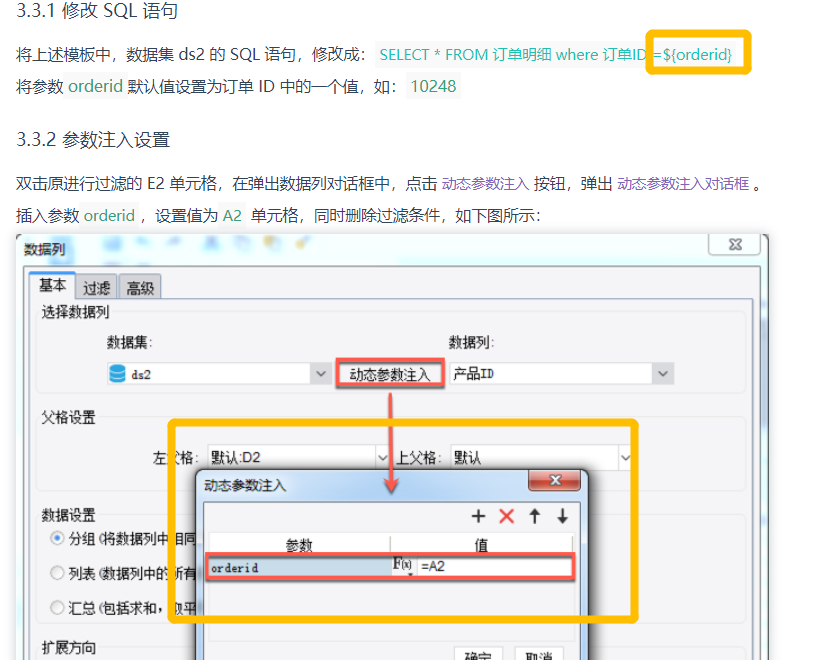Cancel with the 取消 button
Image resolution: width=815 pixels, height=660 pixels.
[x=539, y=654]
